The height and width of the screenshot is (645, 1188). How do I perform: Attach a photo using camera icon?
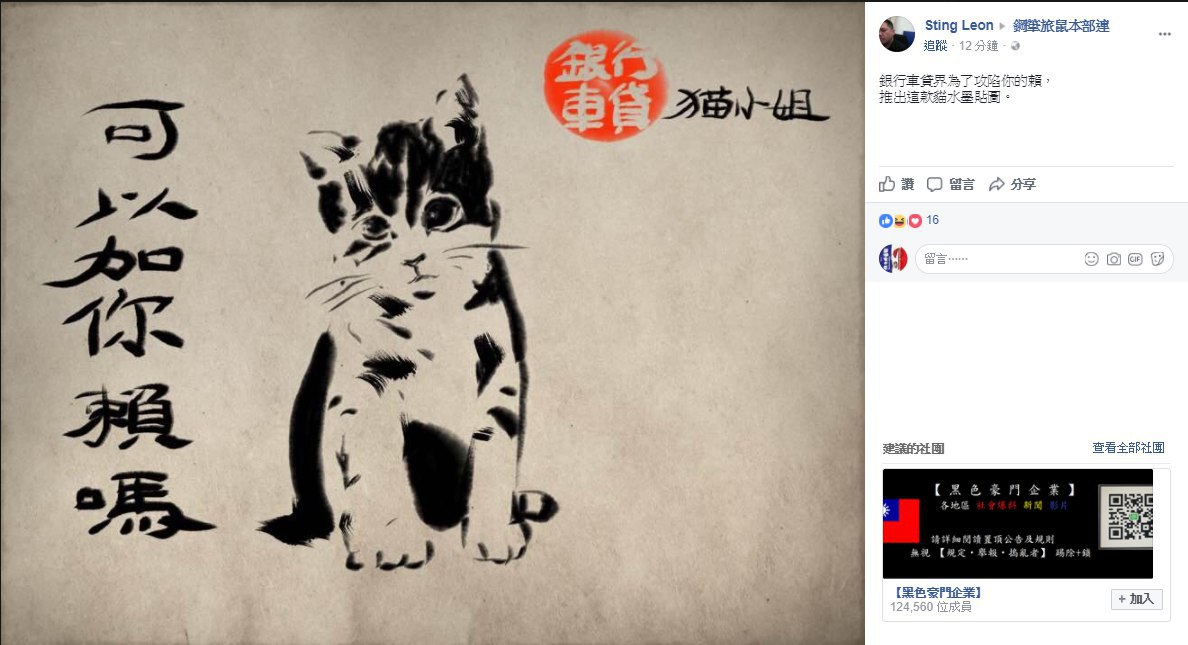click(1114, 259)
